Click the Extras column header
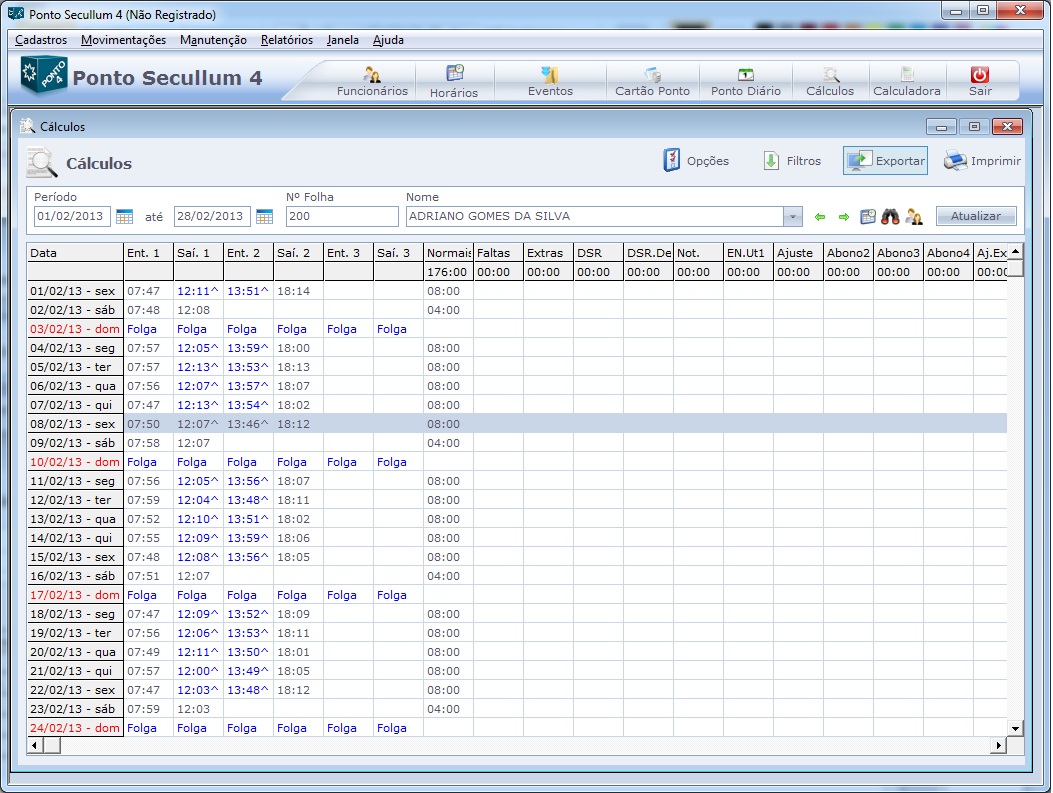This screenshot has height=793, width=1053. [549, 253]
